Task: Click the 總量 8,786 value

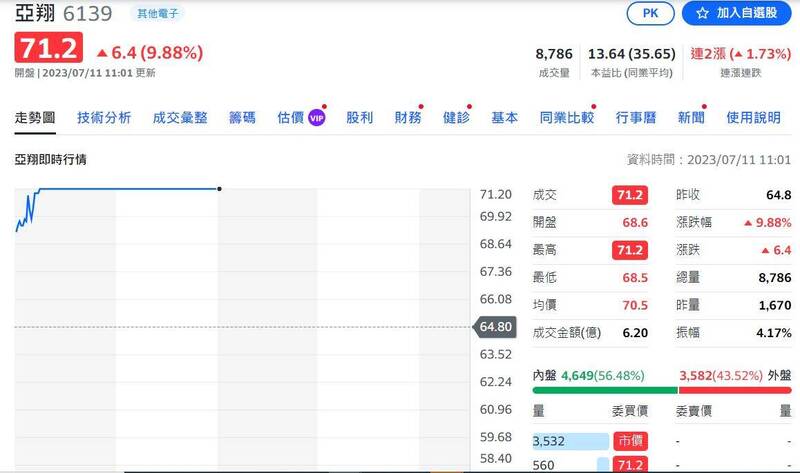Action: 775,278
